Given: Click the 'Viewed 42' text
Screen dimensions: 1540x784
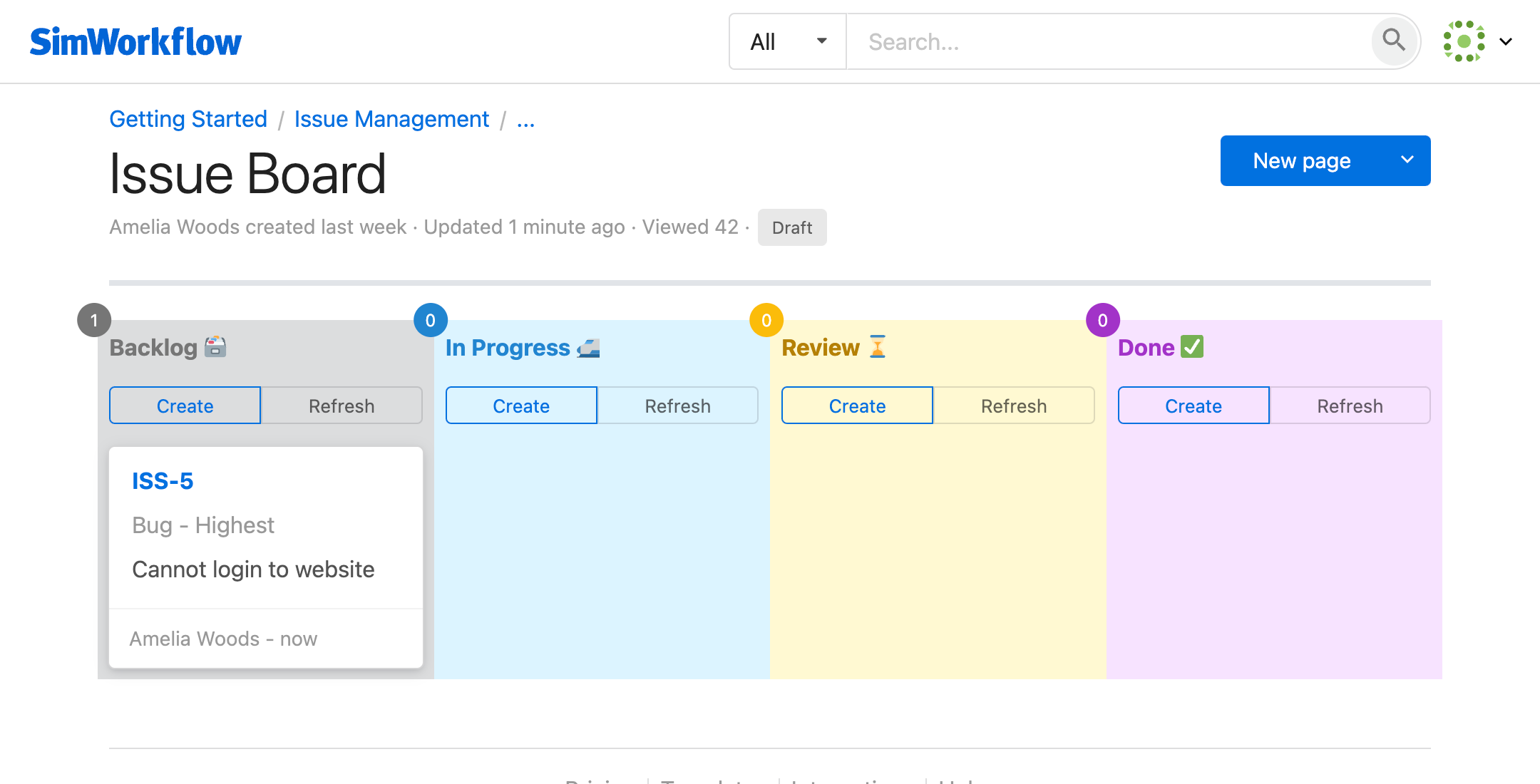Looking at the screenshot, I should pyautogui.click(x=690, y=227).
